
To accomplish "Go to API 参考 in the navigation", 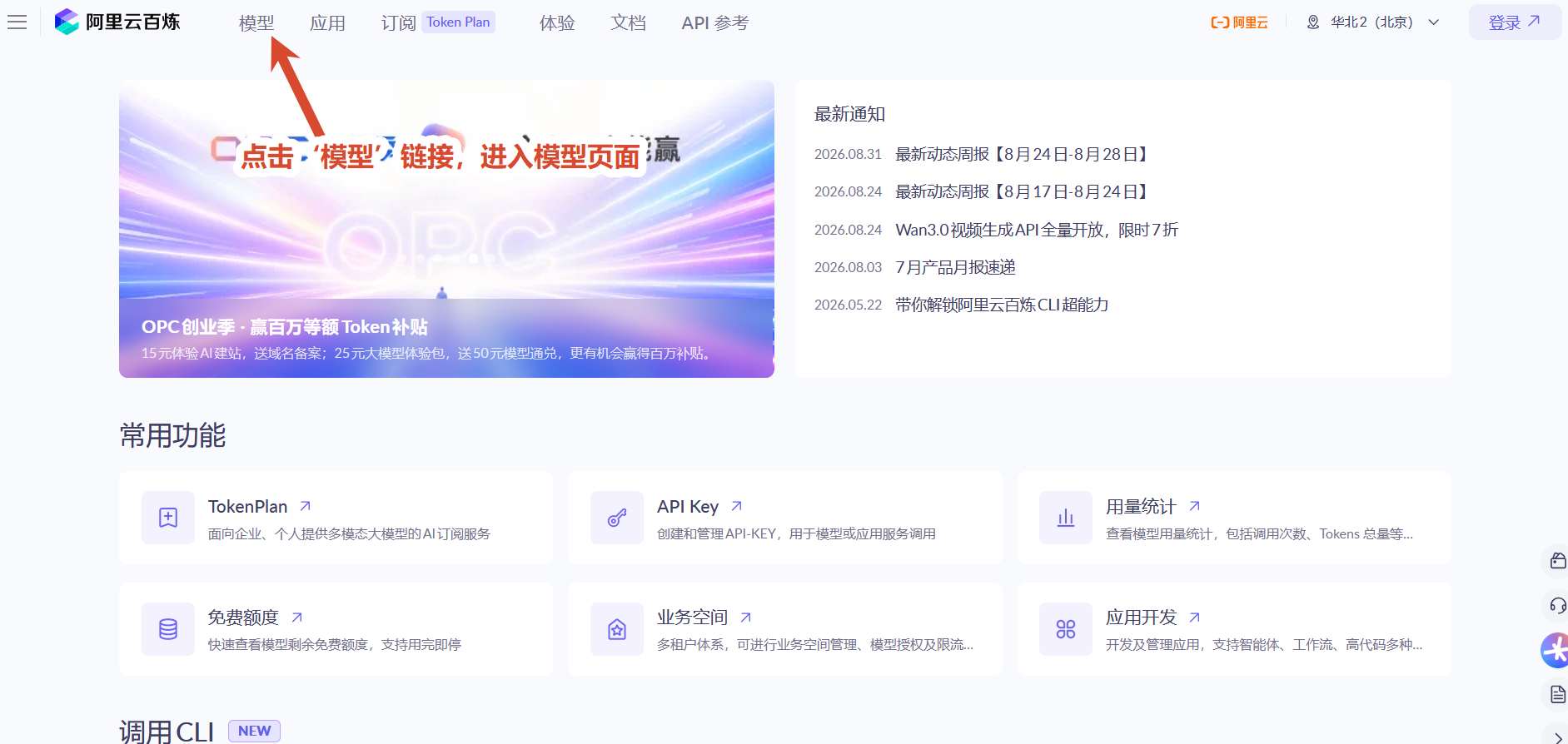I will pos(714,23).
